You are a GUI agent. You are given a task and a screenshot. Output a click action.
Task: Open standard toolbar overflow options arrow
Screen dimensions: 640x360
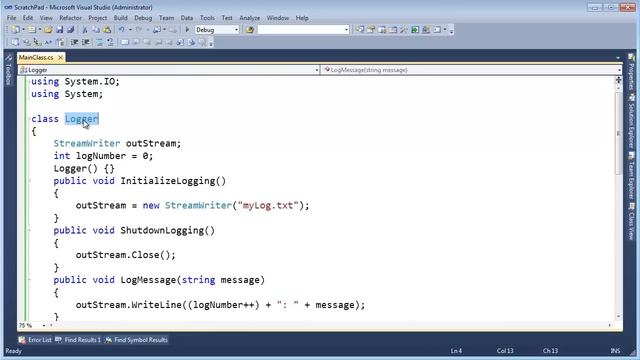coord(451,30)
